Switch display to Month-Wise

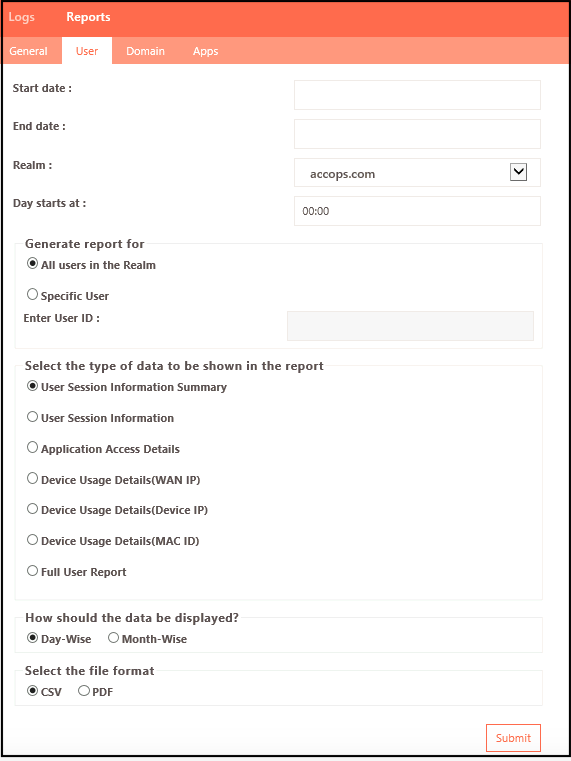tap(114, 638)
